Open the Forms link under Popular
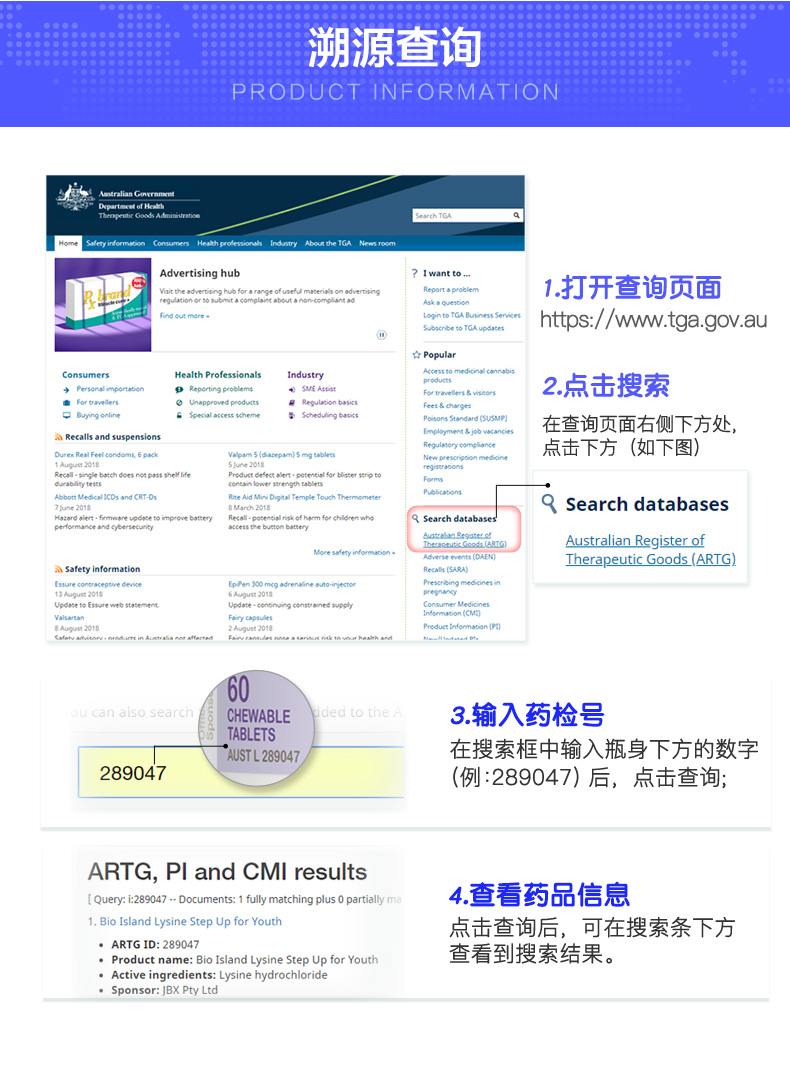This screenshot has width=790, height=1065. 433,479
